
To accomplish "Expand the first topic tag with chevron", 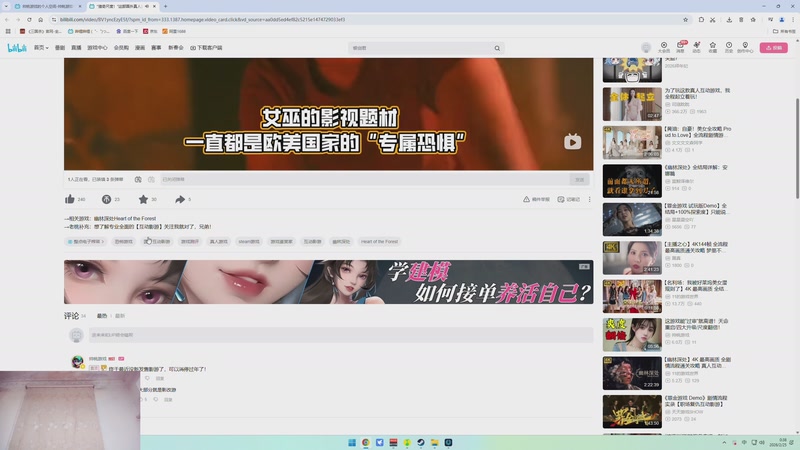I will (x=85, y=241).
